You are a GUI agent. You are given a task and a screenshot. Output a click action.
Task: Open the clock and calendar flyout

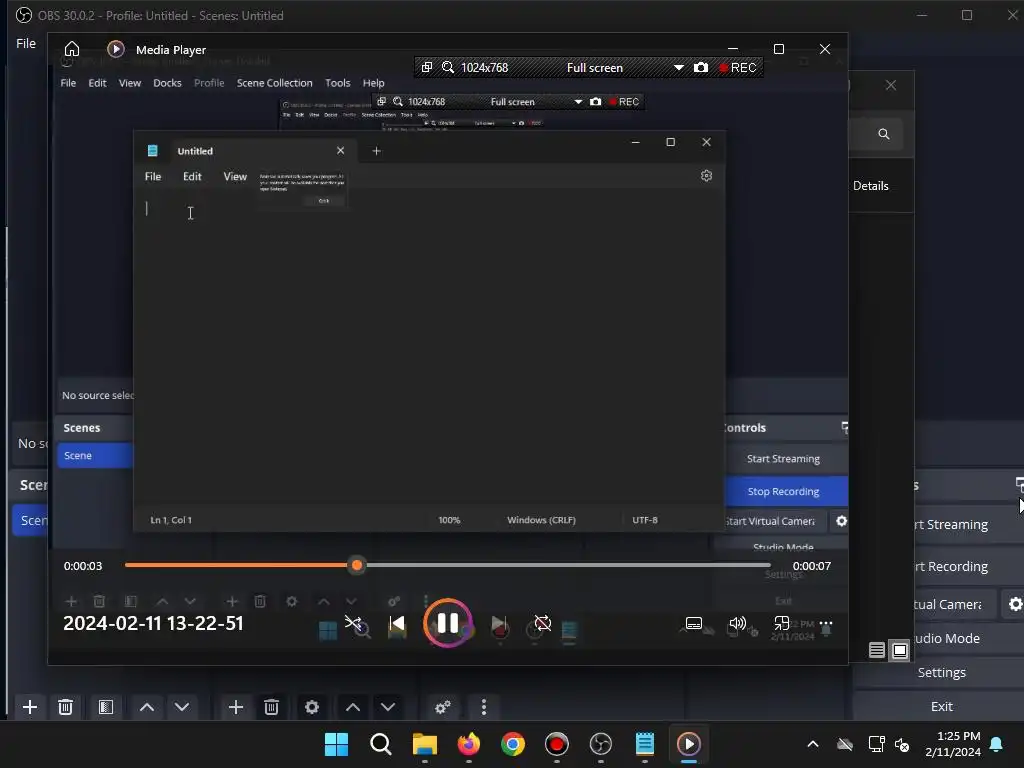pyautogui.click(x=953, y=744)
